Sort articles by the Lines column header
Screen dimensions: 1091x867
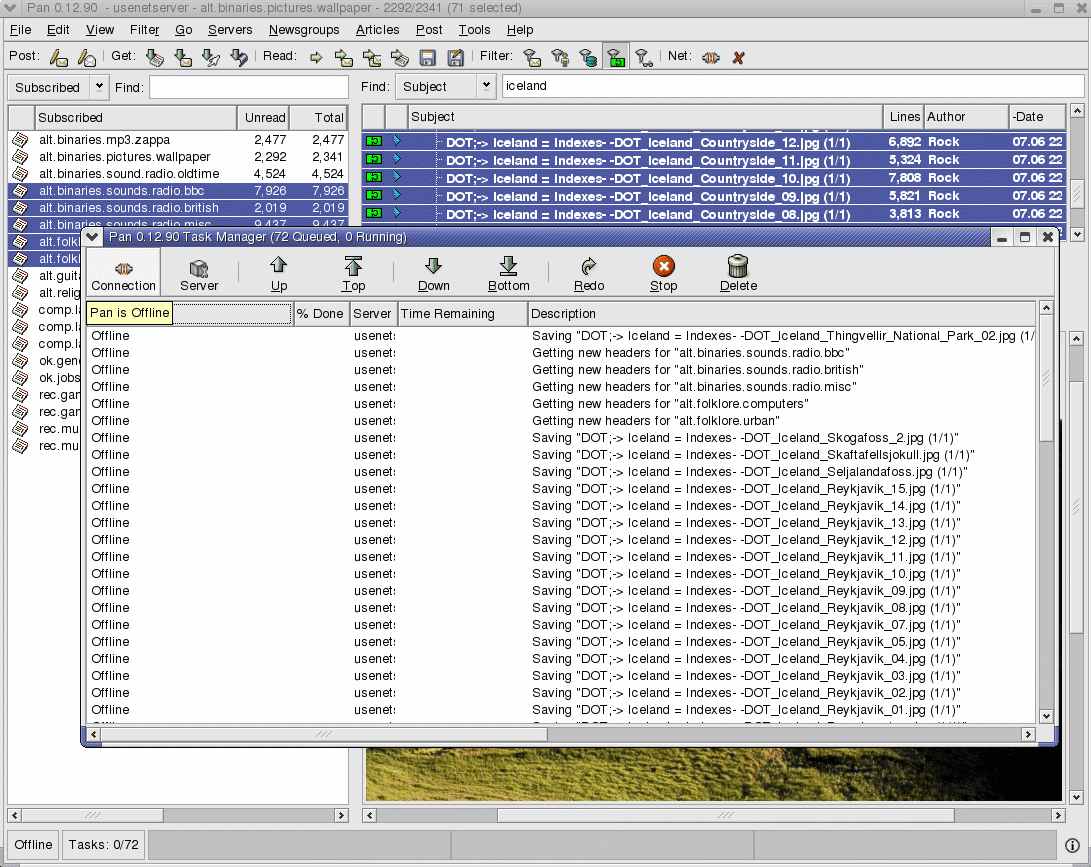point(904,117)
